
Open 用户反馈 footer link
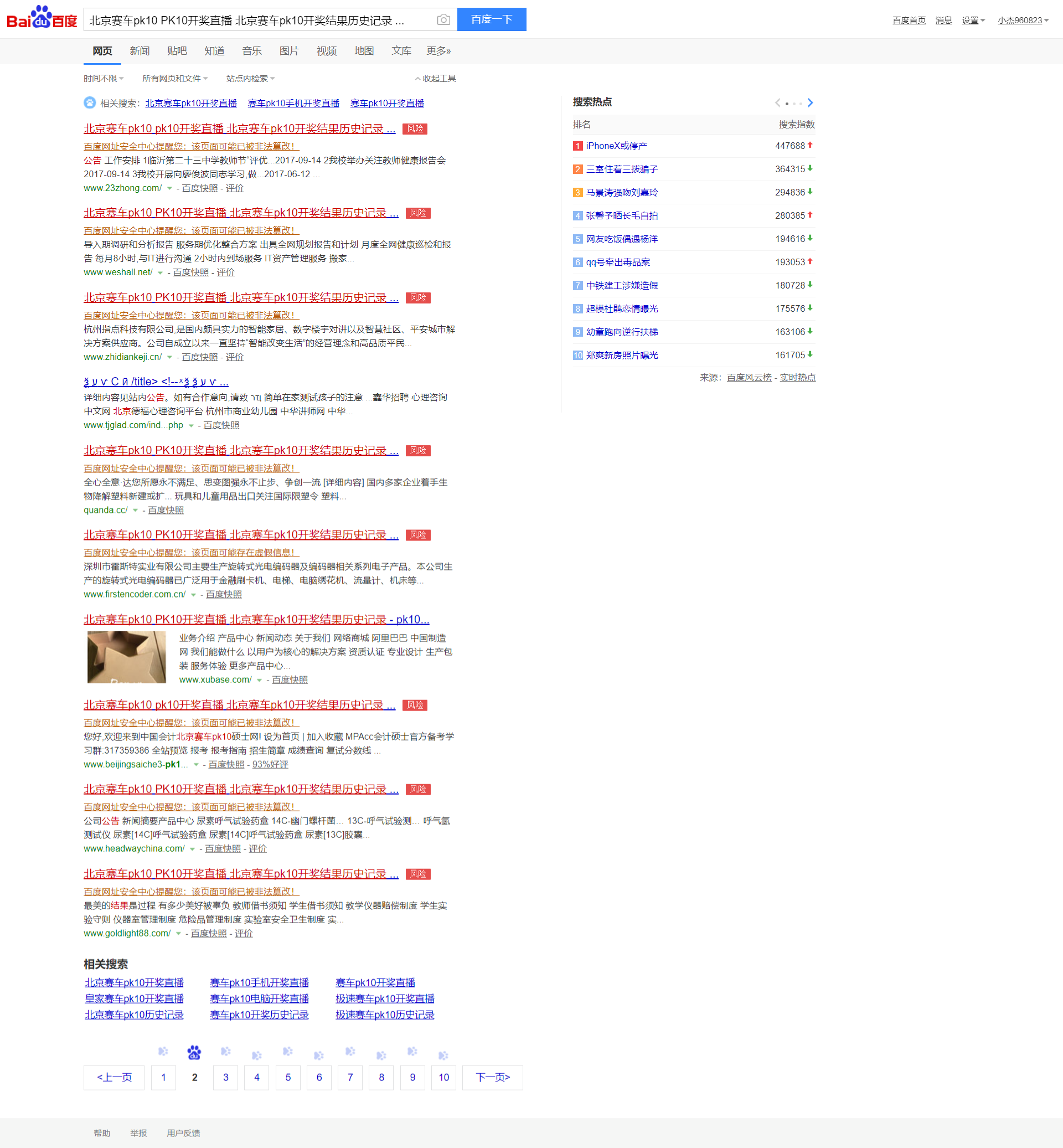click(x=183, y=1133)
